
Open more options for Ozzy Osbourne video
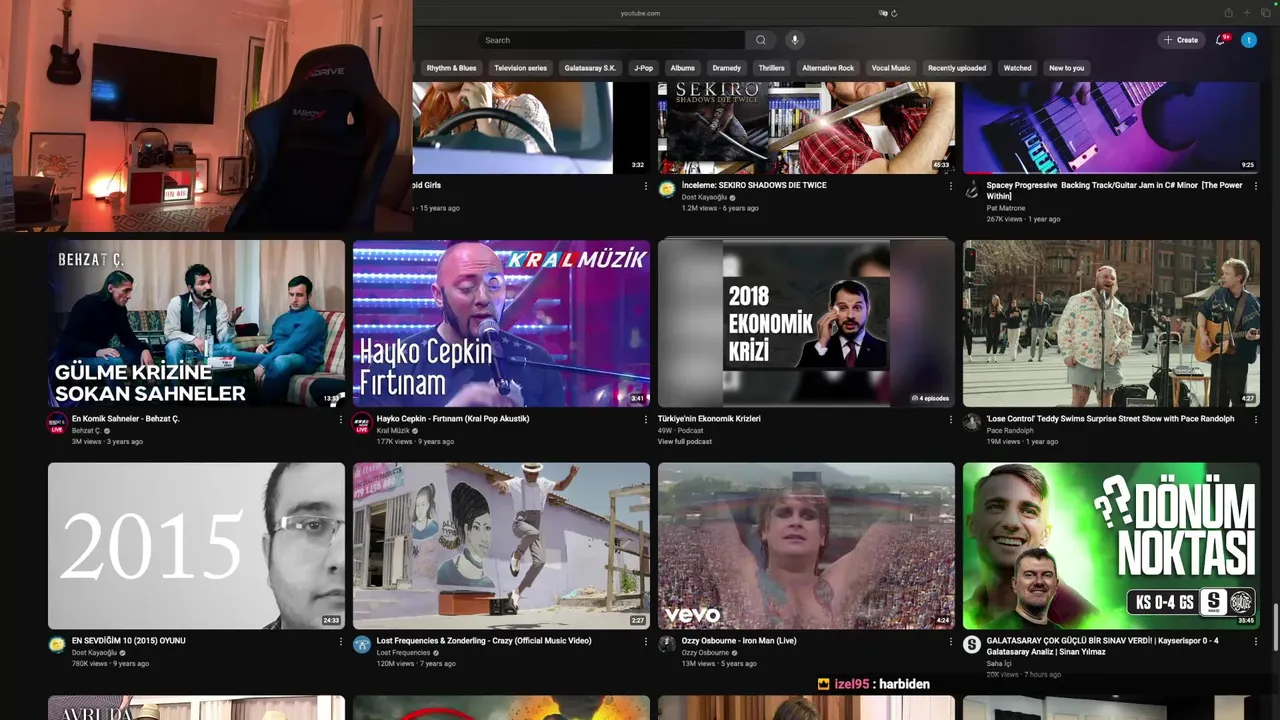(950, 642)
